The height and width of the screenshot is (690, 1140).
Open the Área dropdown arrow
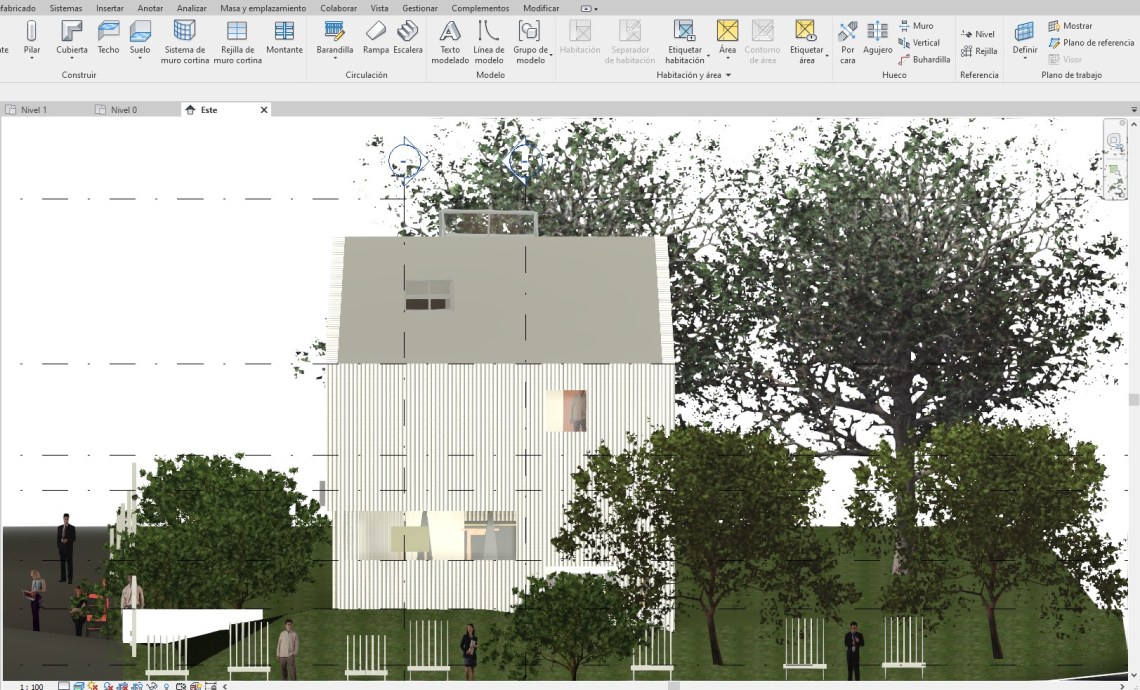coord(727,58)
